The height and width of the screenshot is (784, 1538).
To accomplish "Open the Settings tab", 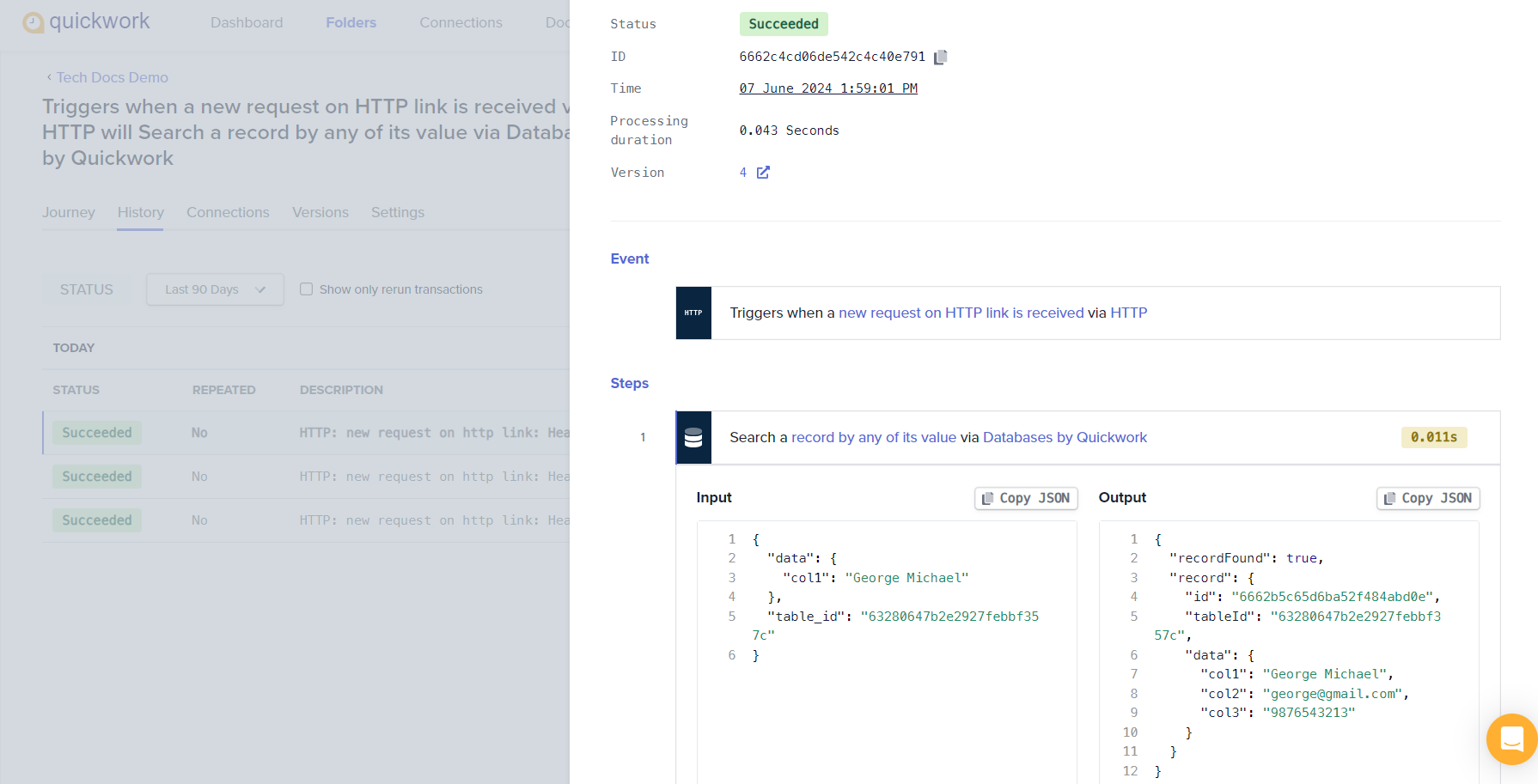I will pyautogui.click(x=398, y=212).
